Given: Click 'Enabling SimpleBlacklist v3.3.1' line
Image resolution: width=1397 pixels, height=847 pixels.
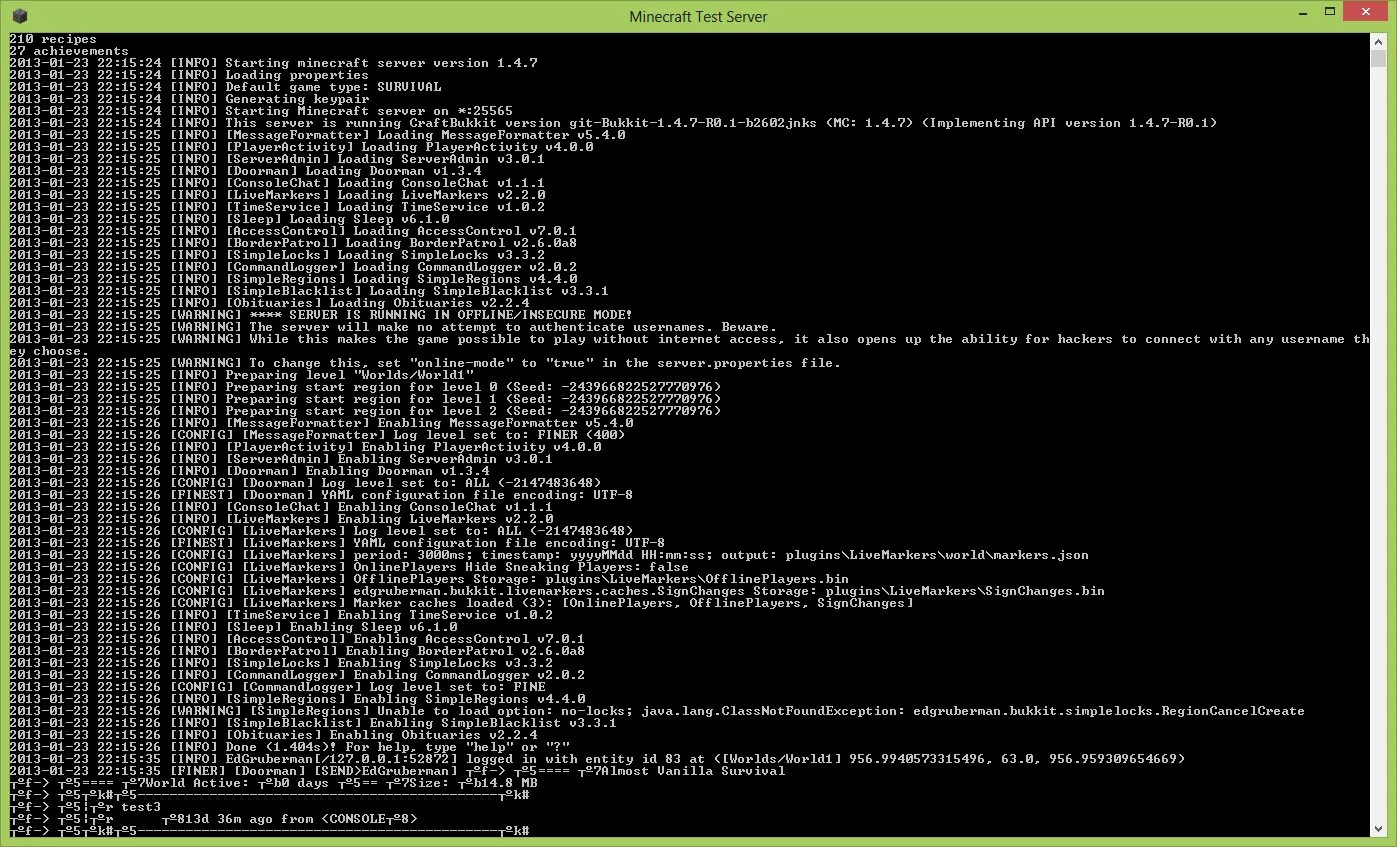Looking at the screenshot, I should click(314, 723).
